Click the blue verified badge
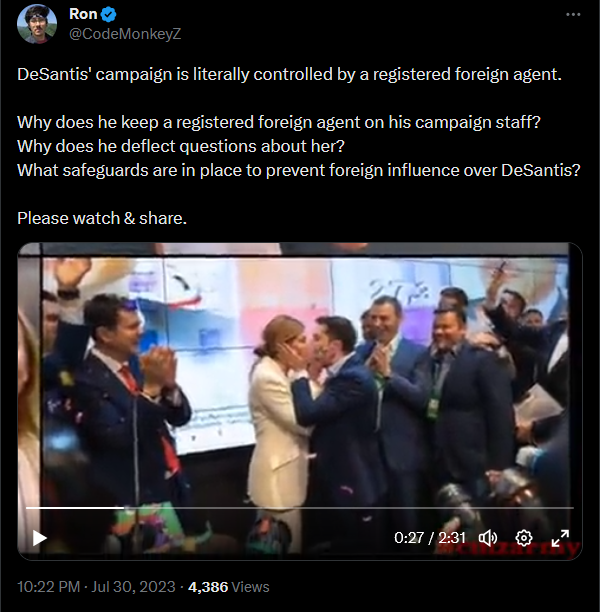 pyautogui.click(x=108, y=14)
